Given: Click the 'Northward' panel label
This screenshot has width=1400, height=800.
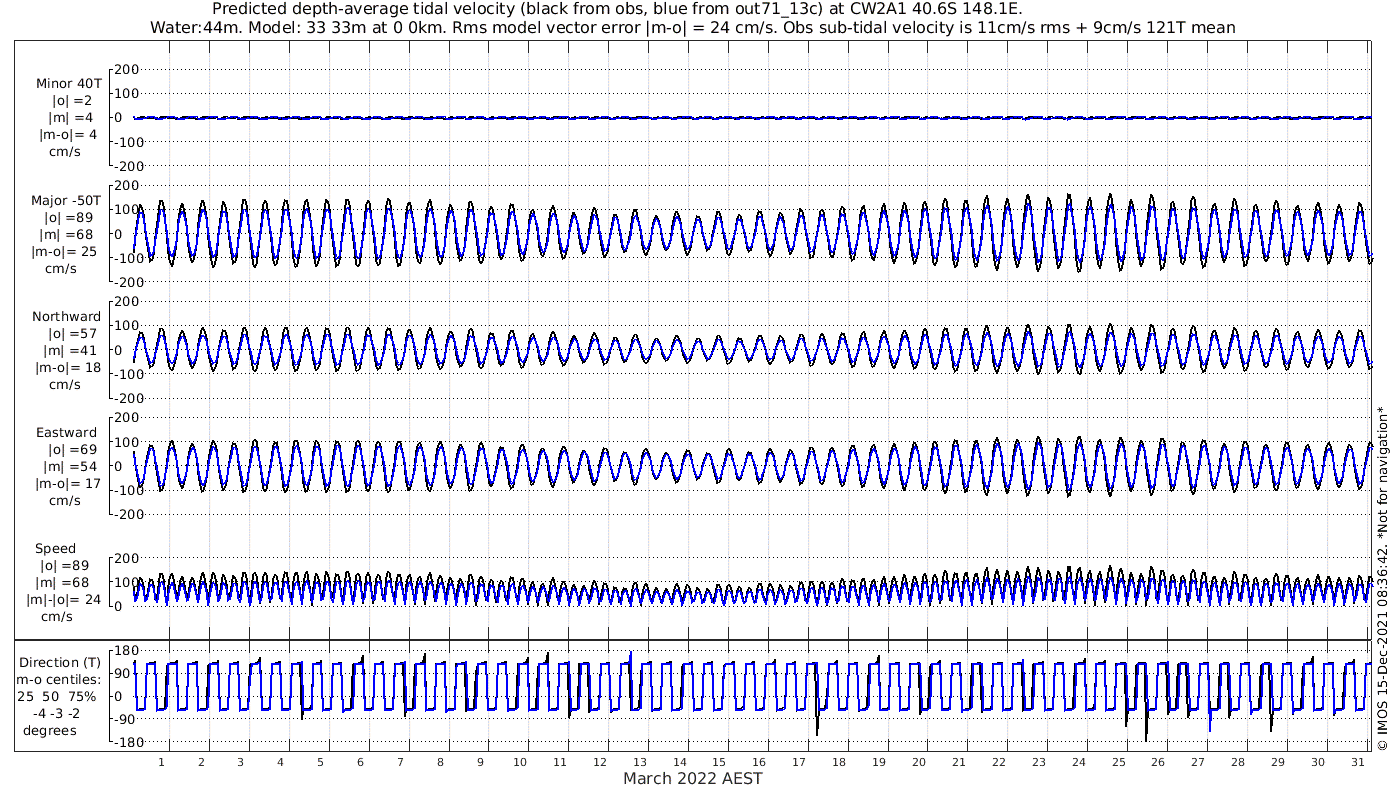Looking at the screenshot, I should [67, 317].
